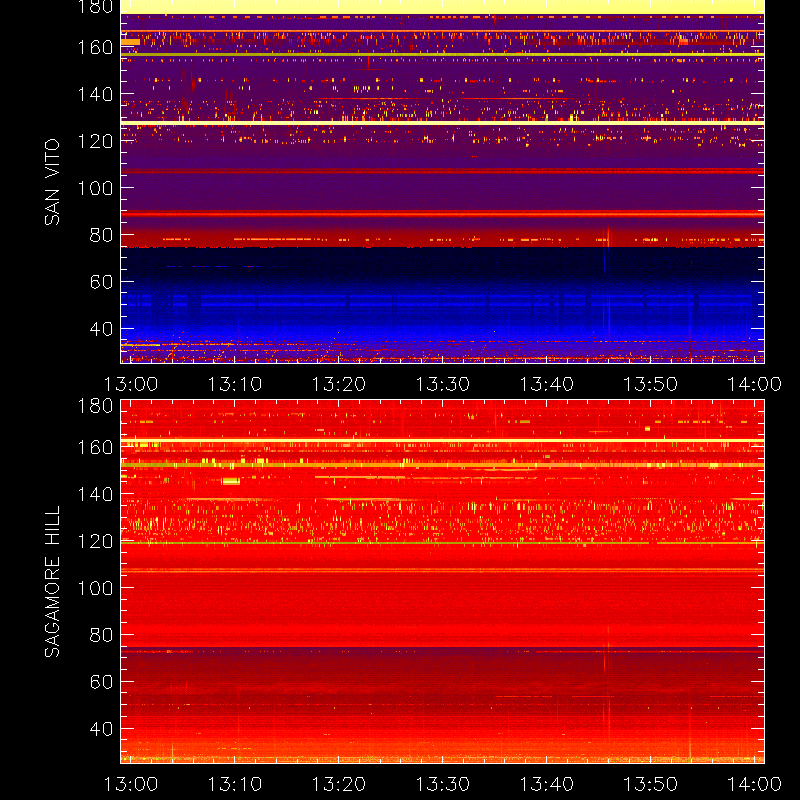Screen dimensions: 800x800
Task: Pick the 40 label on Sagamore Hill axis
Action: [101, 729]
